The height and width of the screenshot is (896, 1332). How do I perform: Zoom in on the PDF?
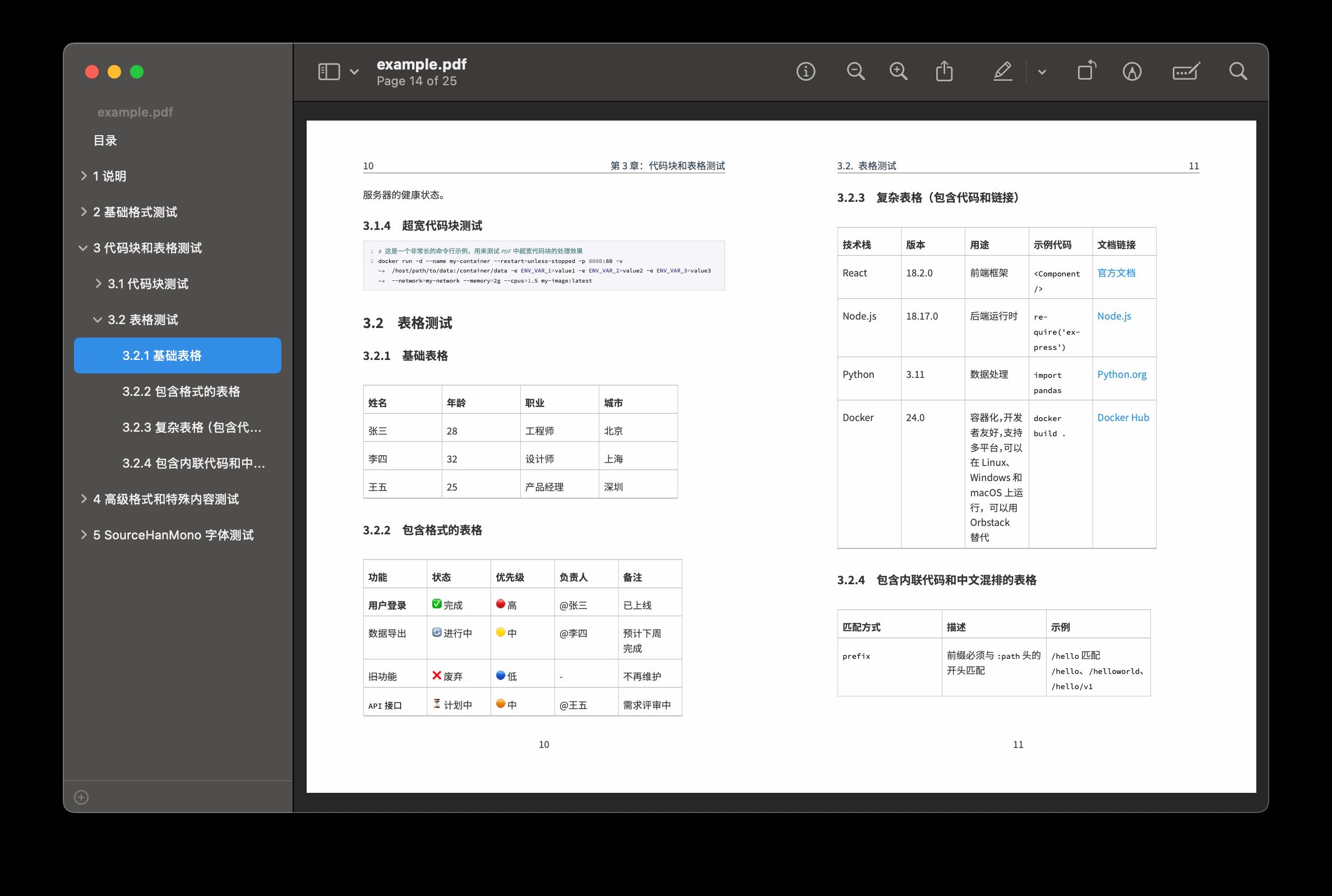(x=899, y=71)
